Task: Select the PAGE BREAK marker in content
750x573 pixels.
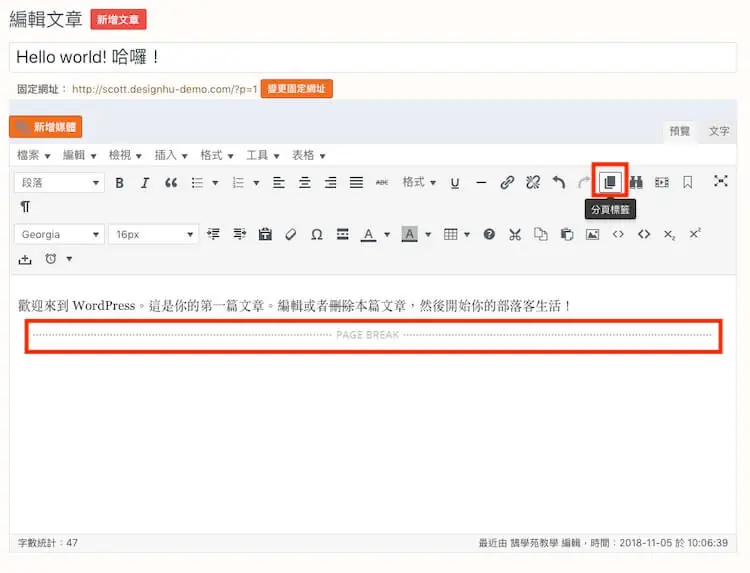Action: click(373, 335)
